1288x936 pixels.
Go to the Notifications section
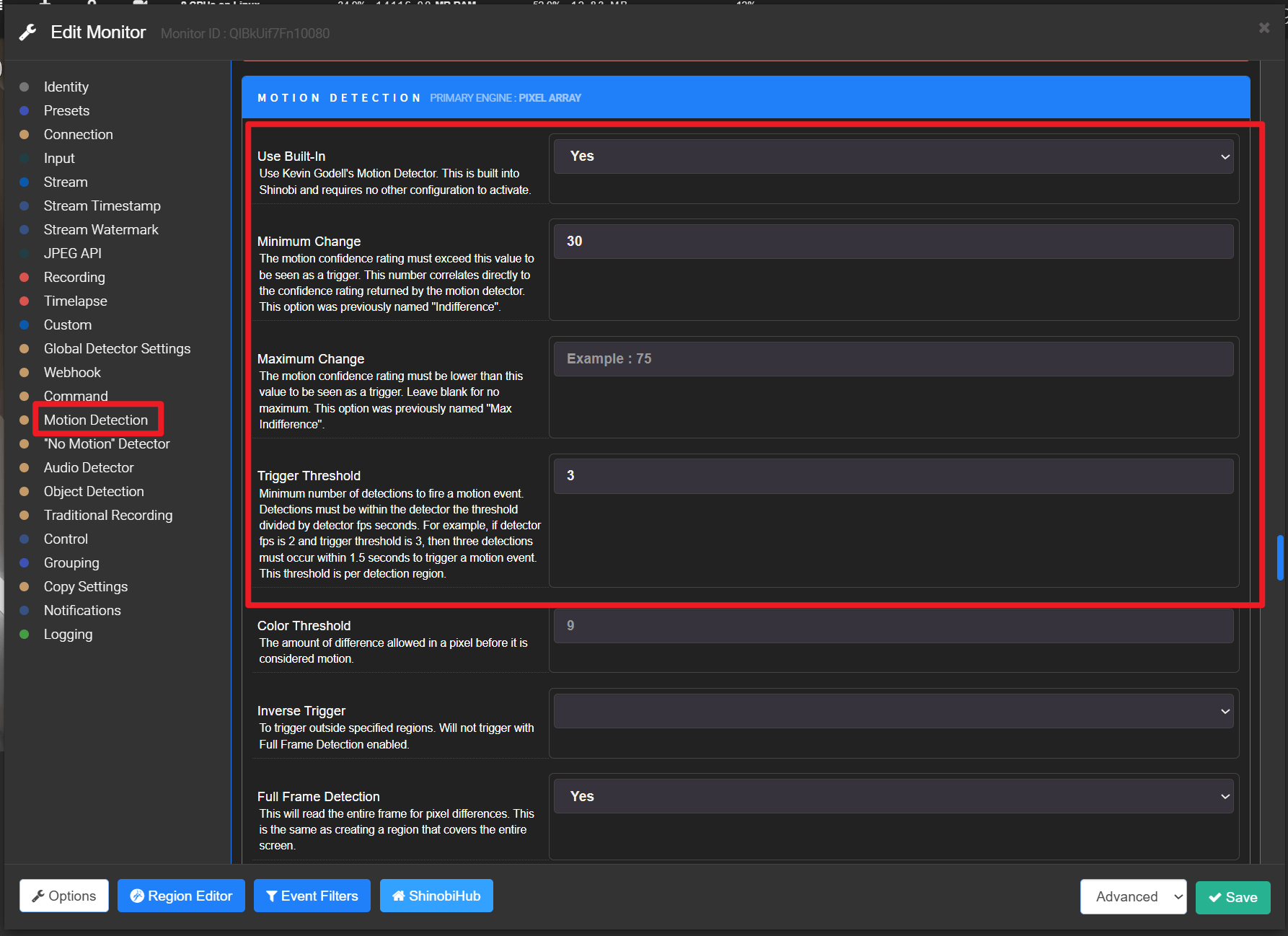click(x=82, y=610)
